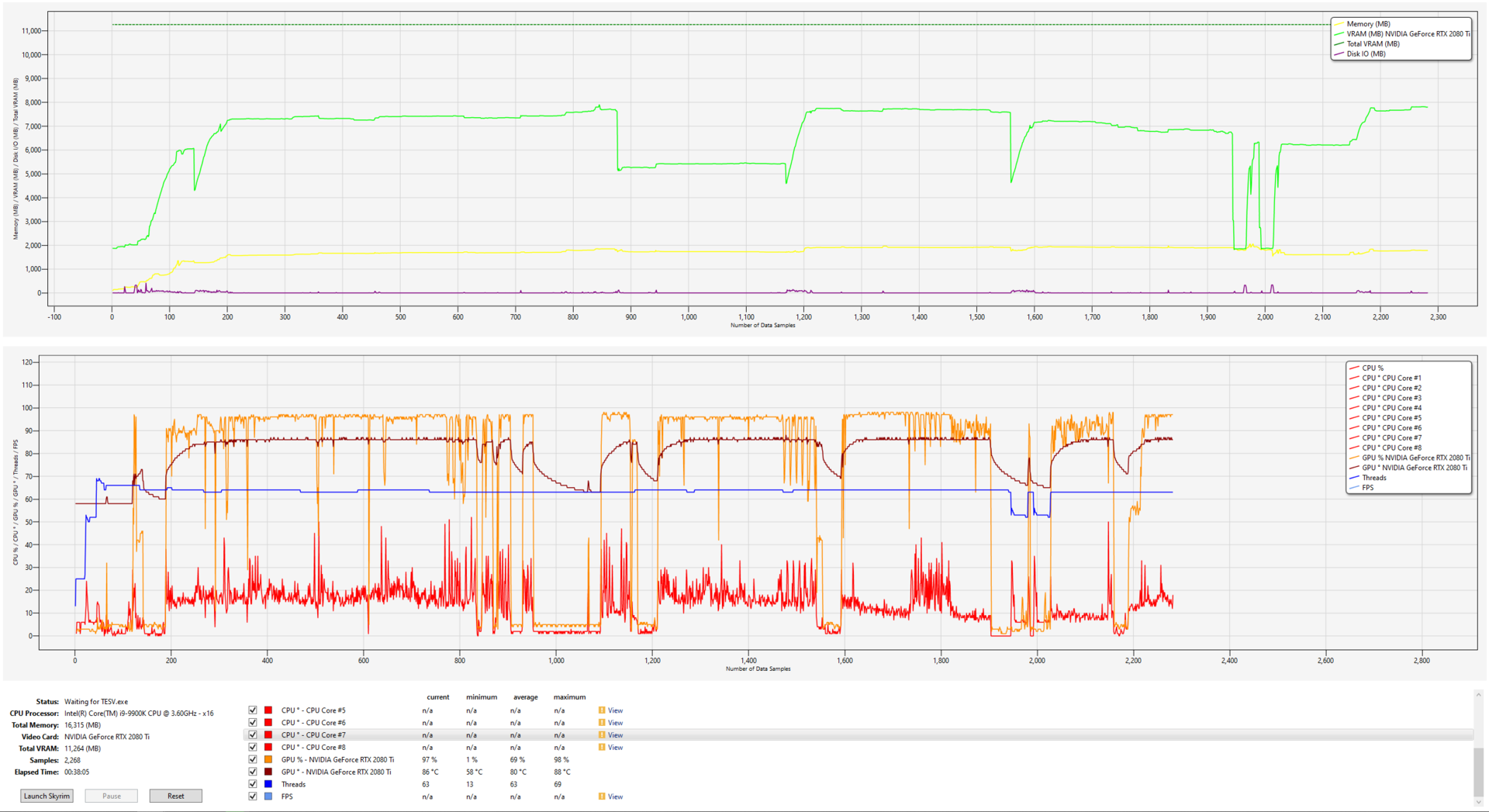Screen dimensions: 1489x812
Task: Change the CPU Core #7 color swatch
Action: click(268, 735)
